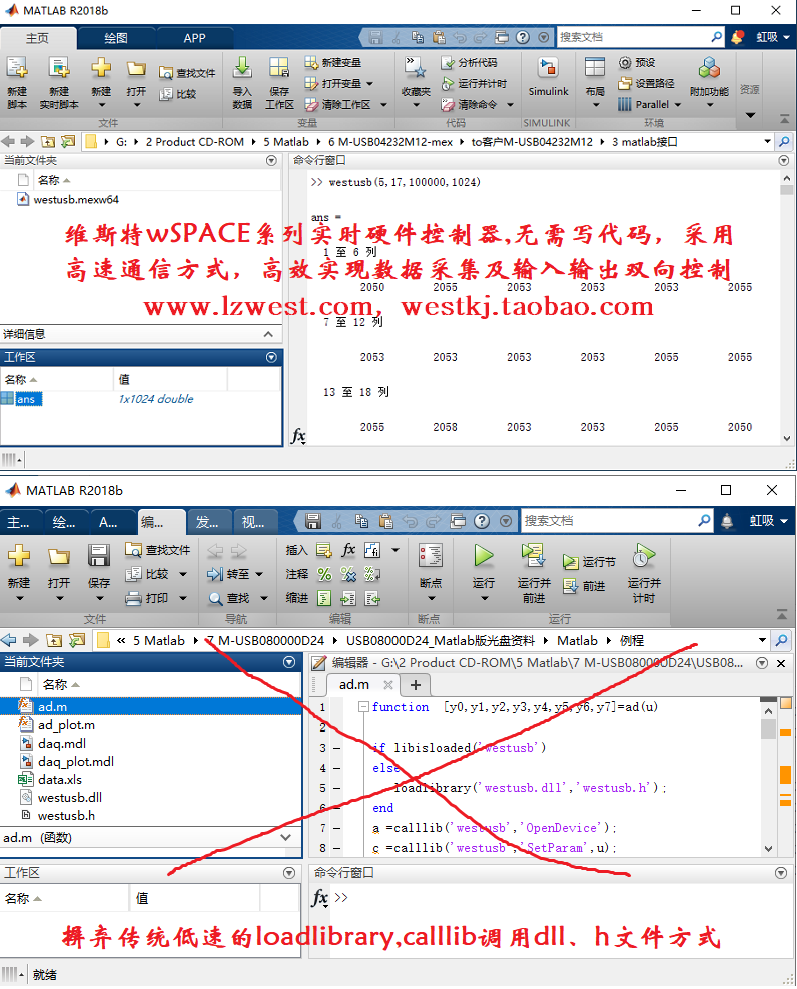Select Home tab in top window
The width and height of the screenshot is (797, 989).
[x=37, y=38]
